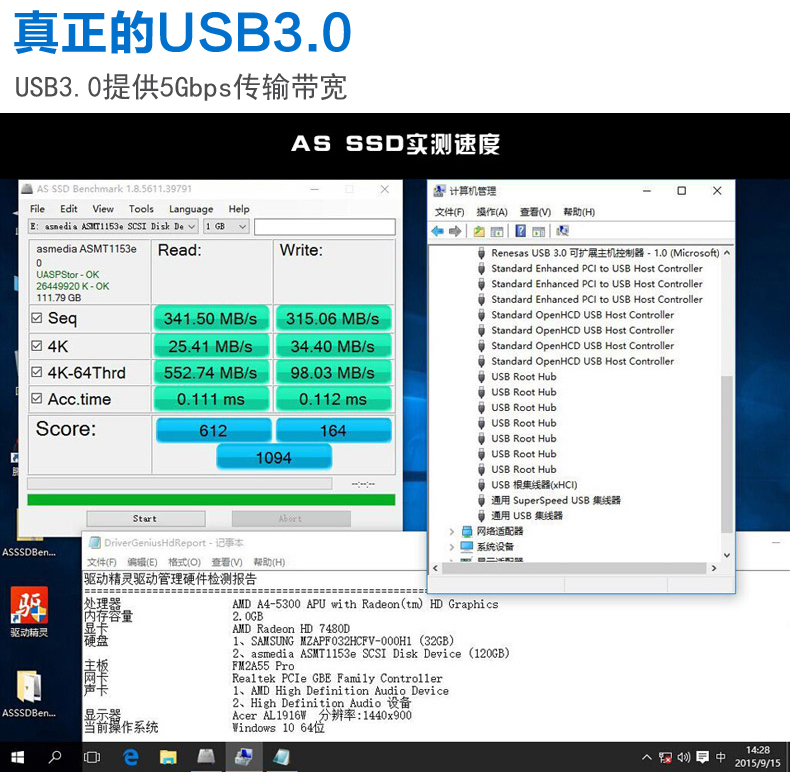The image size is (790, 774).
Task: Click the Forward arrow in 计算机管理 toolbar
Action: tap(455, 231)
